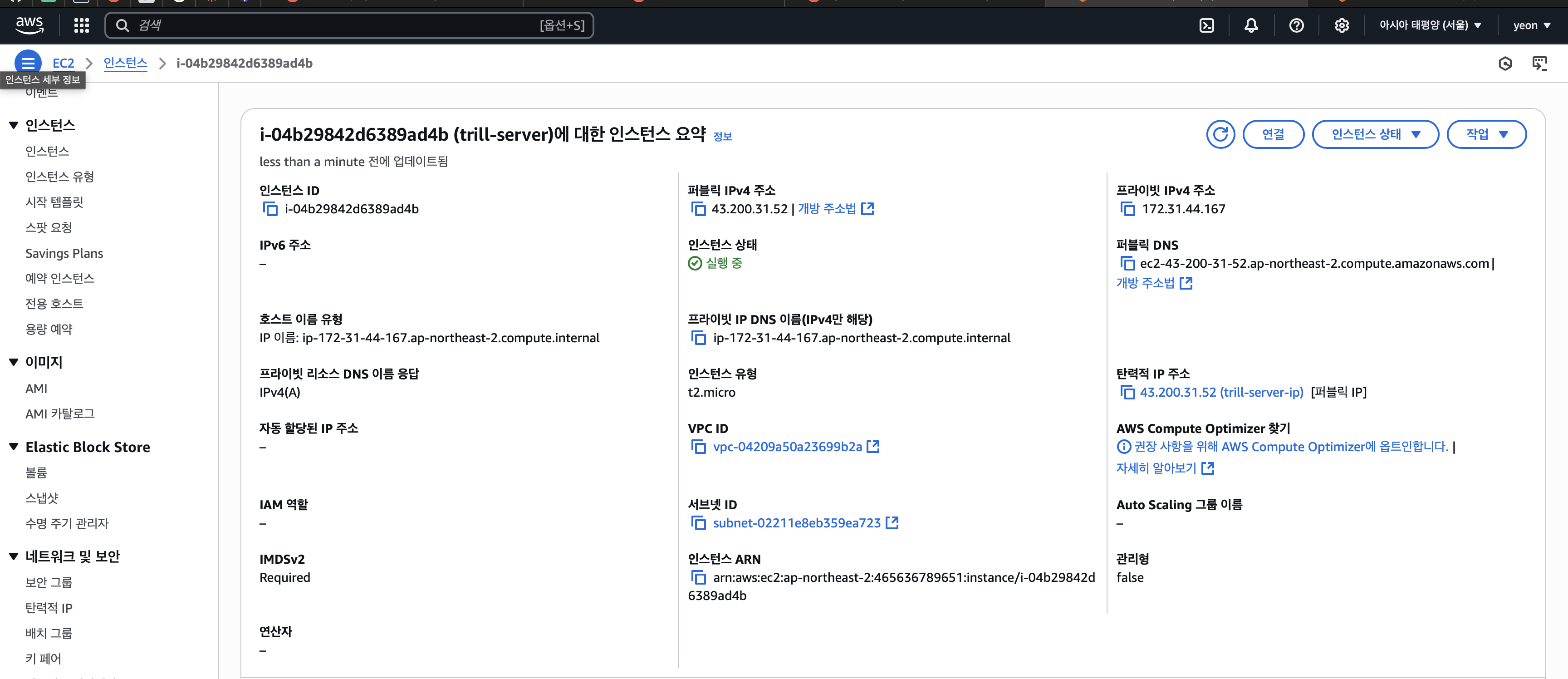The image size is (1568, 679).
Task: Open the settings gear in top bar
Action: point(1342,25)
